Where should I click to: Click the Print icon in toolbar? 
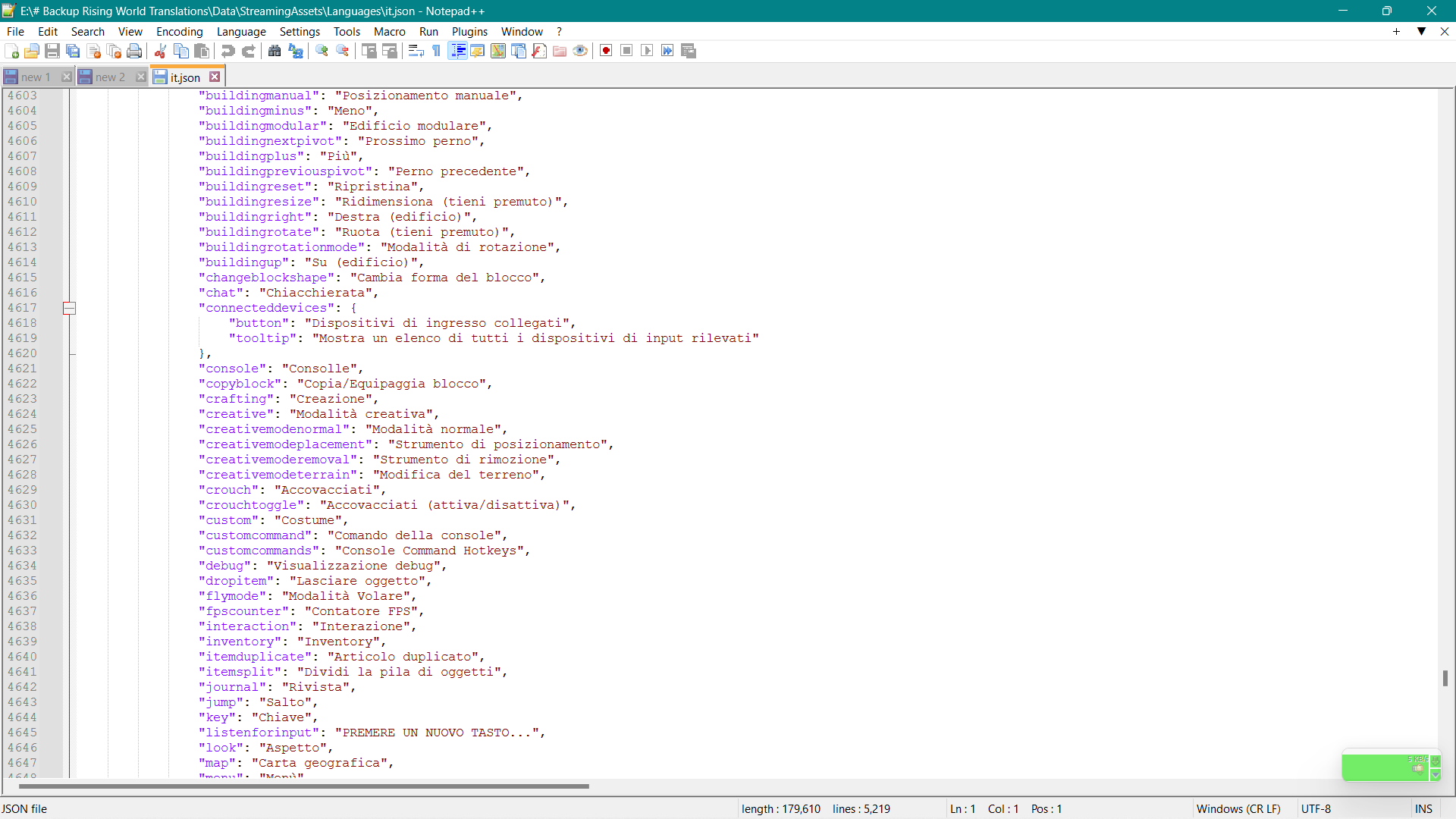pos(134,51)
